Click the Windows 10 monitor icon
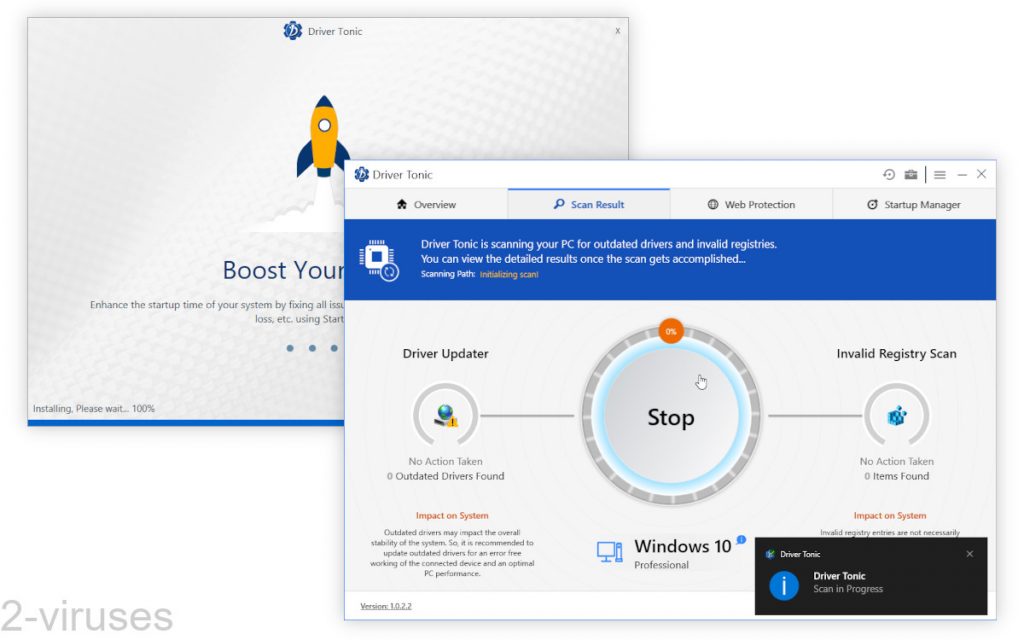This screenshot has width=1024, height=640. pyautogui.click(x=611, y=553)
